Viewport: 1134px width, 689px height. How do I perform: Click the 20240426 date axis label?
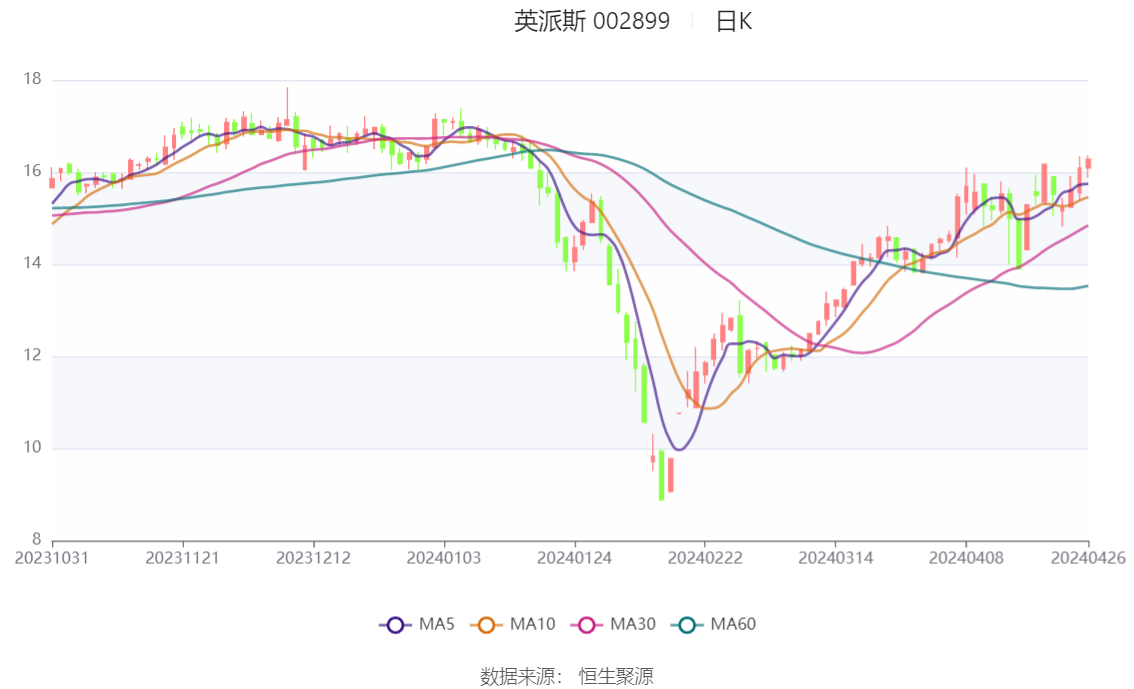pos(1088,558)
